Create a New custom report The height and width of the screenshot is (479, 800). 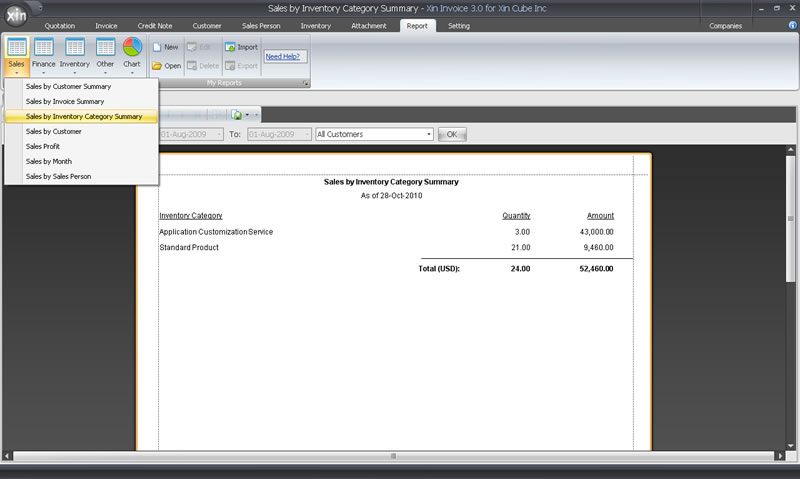point(166,47)
